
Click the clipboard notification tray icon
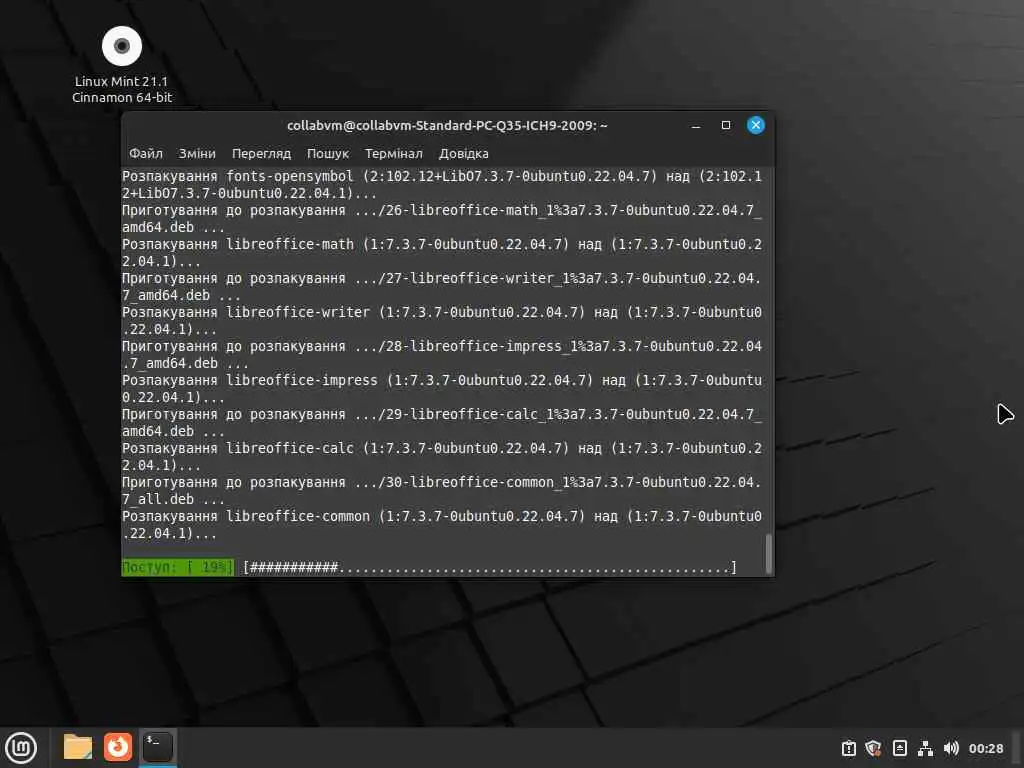(x=848, y=748)
